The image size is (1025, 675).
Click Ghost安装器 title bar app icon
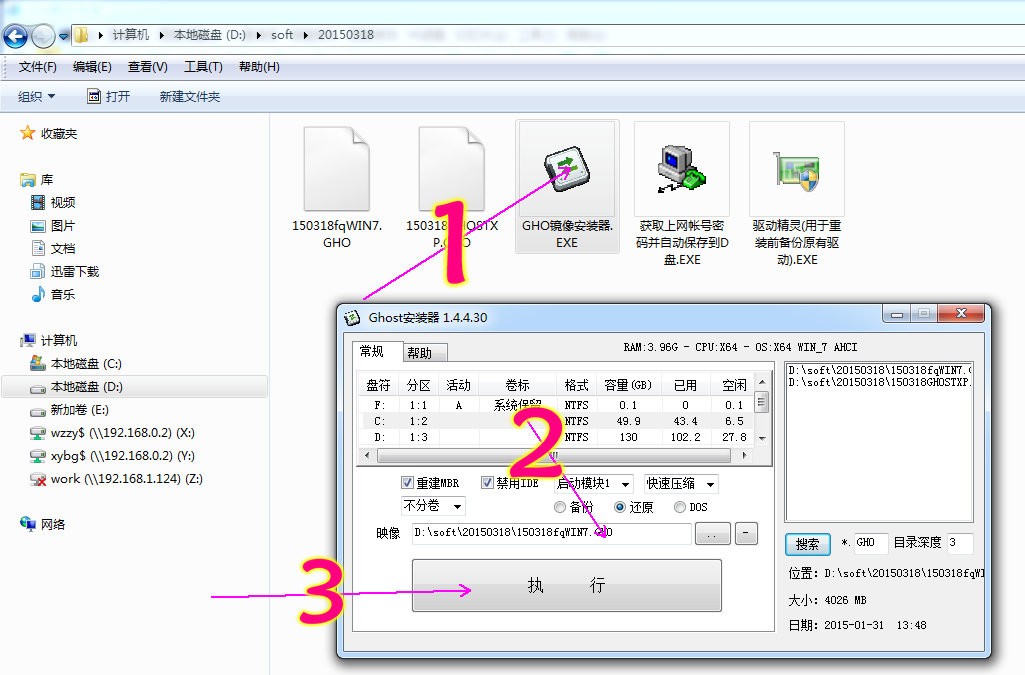point(352,318)
